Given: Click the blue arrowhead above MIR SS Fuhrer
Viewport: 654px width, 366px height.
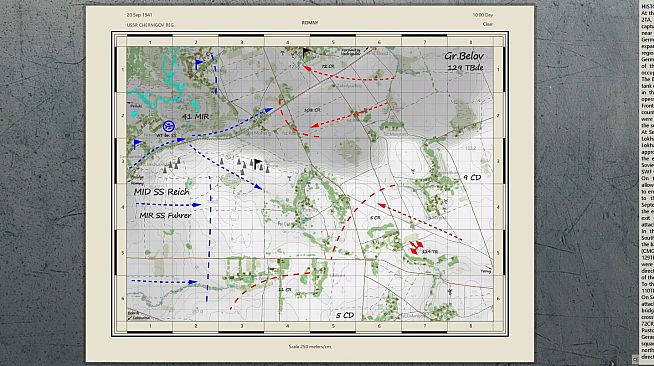Looking at the screenshot, I should pyautogui.click(x=196, y=205).
